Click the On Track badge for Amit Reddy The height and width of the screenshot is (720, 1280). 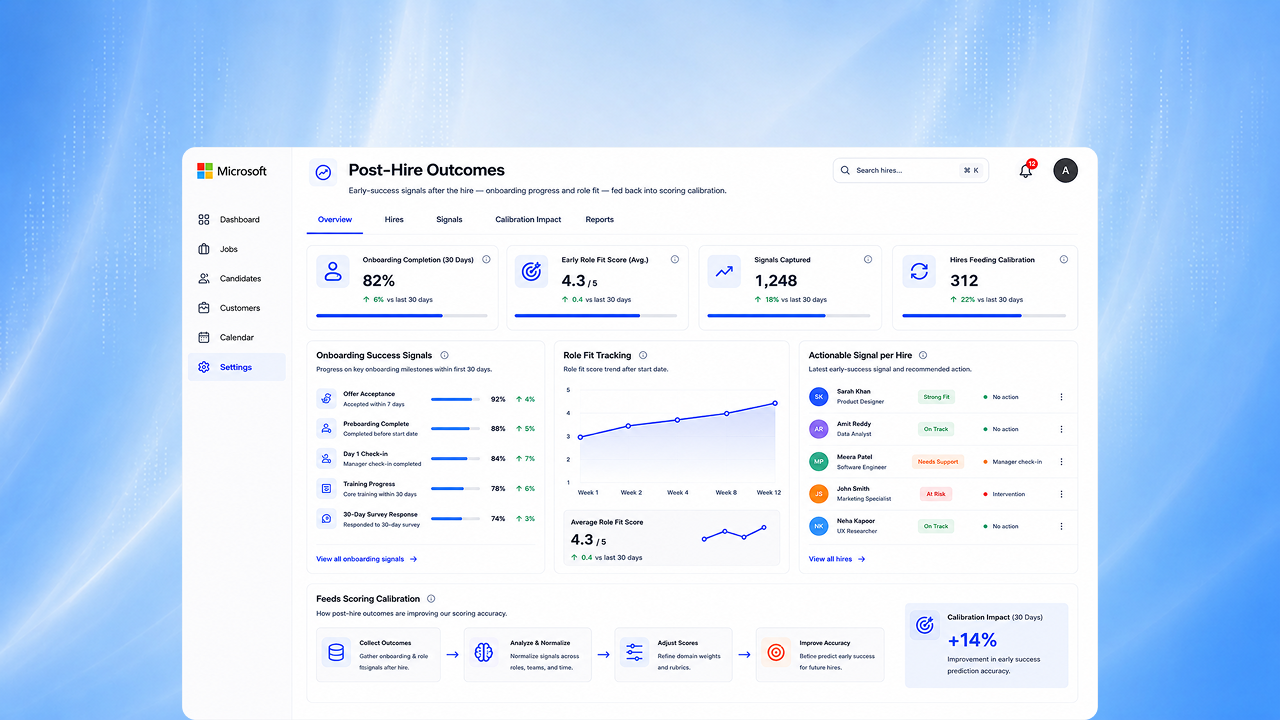936,429
